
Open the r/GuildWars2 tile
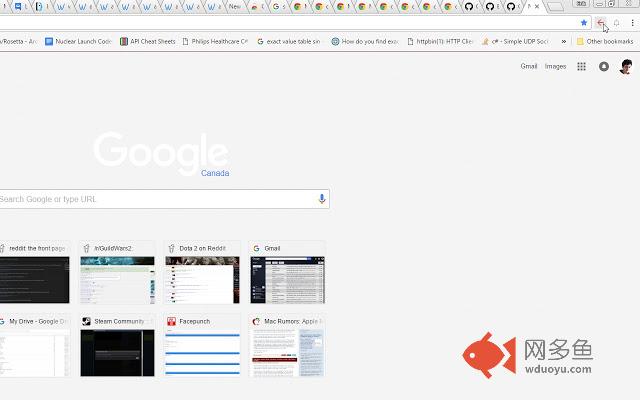[x=117, y=273]
